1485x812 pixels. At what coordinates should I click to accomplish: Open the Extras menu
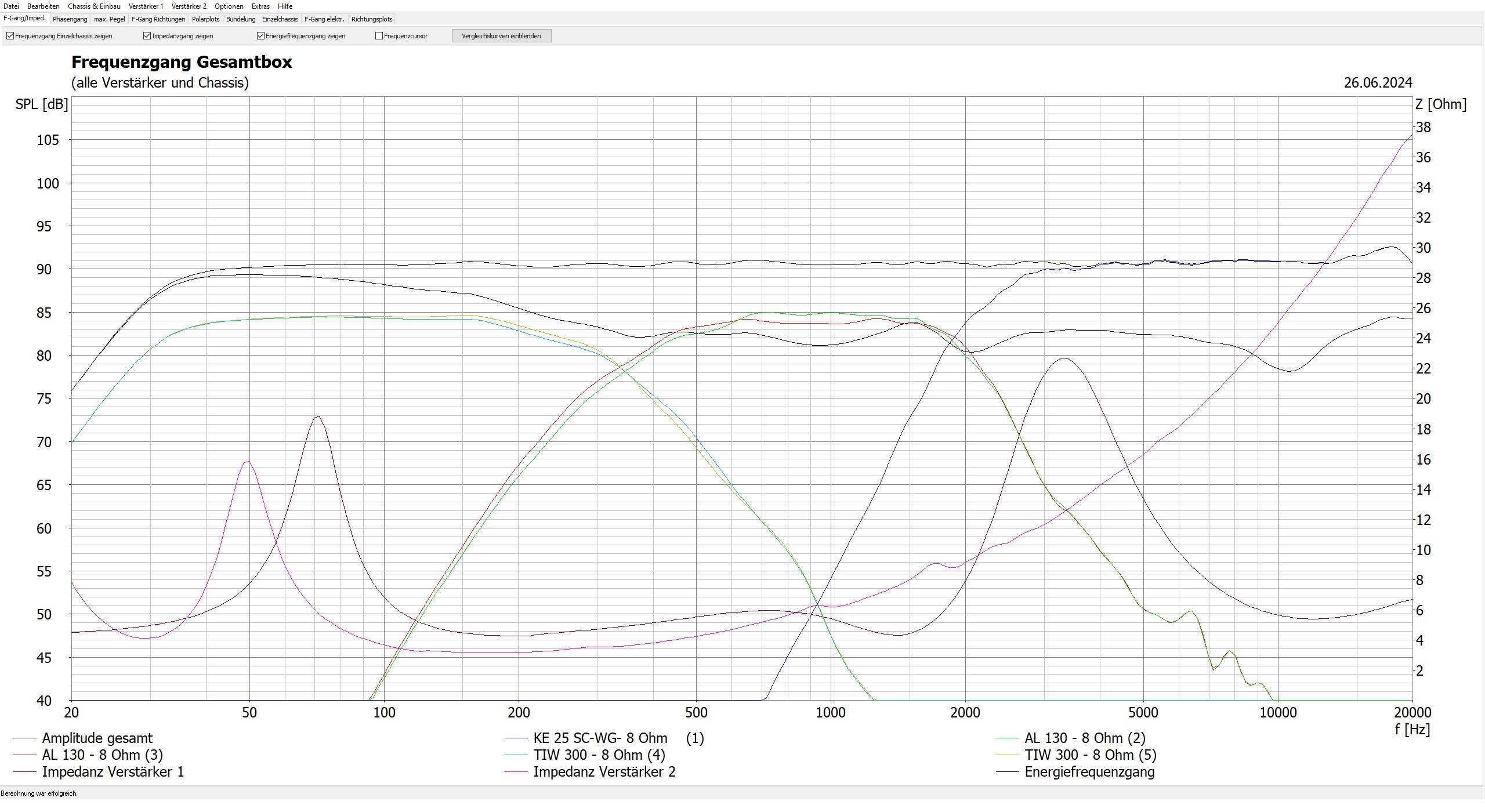pos(260,6)
